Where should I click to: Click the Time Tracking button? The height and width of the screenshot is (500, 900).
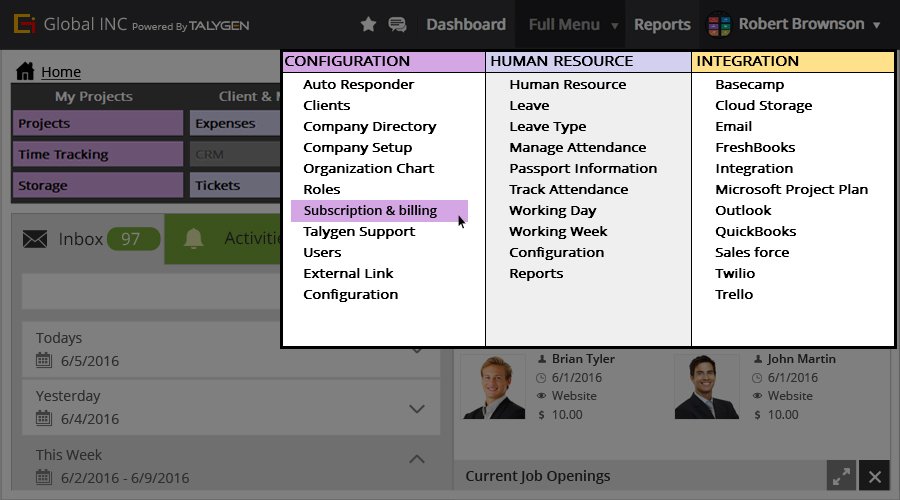[98, 154]
